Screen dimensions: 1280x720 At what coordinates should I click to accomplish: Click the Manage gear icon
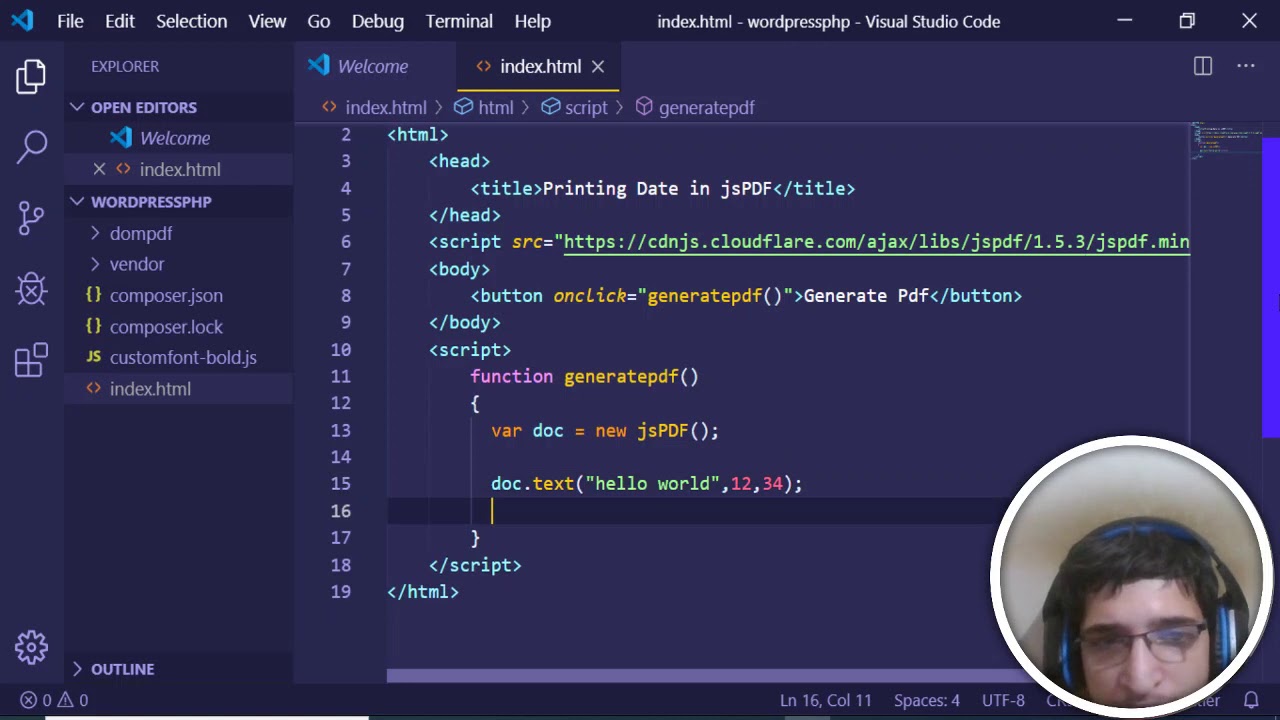tap(31, 647)
